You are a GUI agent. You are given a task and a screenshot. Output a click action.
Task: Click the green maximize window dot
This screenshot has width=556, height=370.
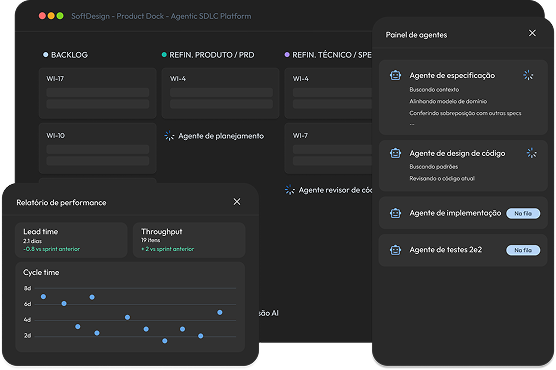pos(60,16)
